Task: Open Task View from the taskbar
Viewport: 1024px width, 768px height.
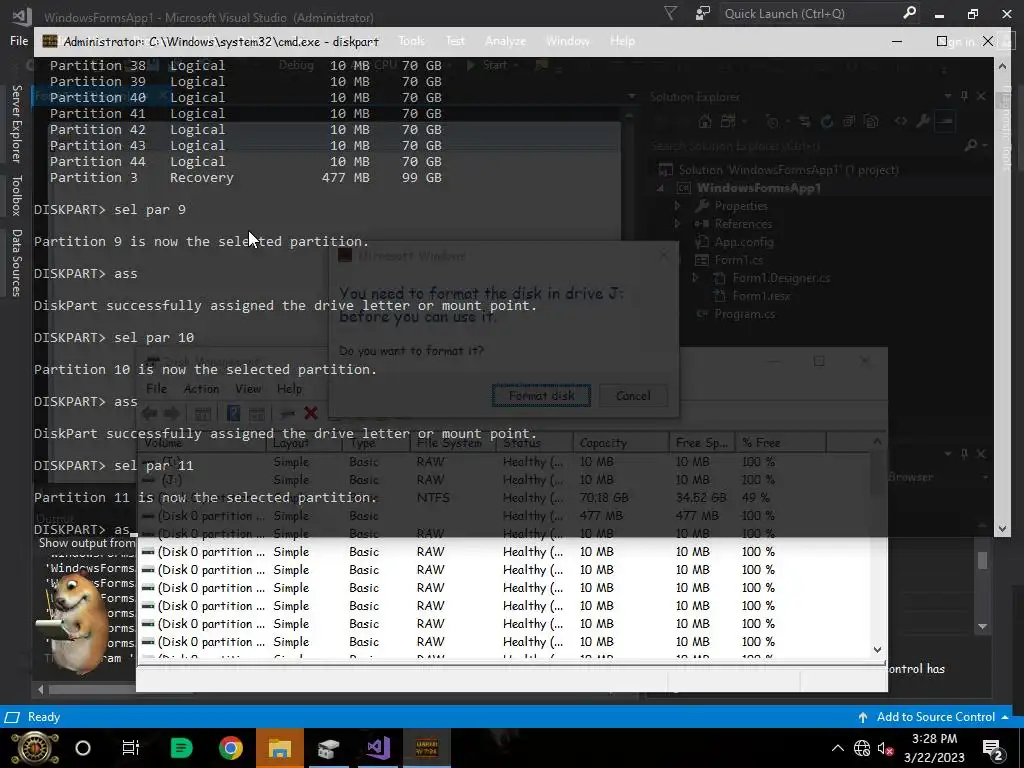Action: (x=131, y=748)
